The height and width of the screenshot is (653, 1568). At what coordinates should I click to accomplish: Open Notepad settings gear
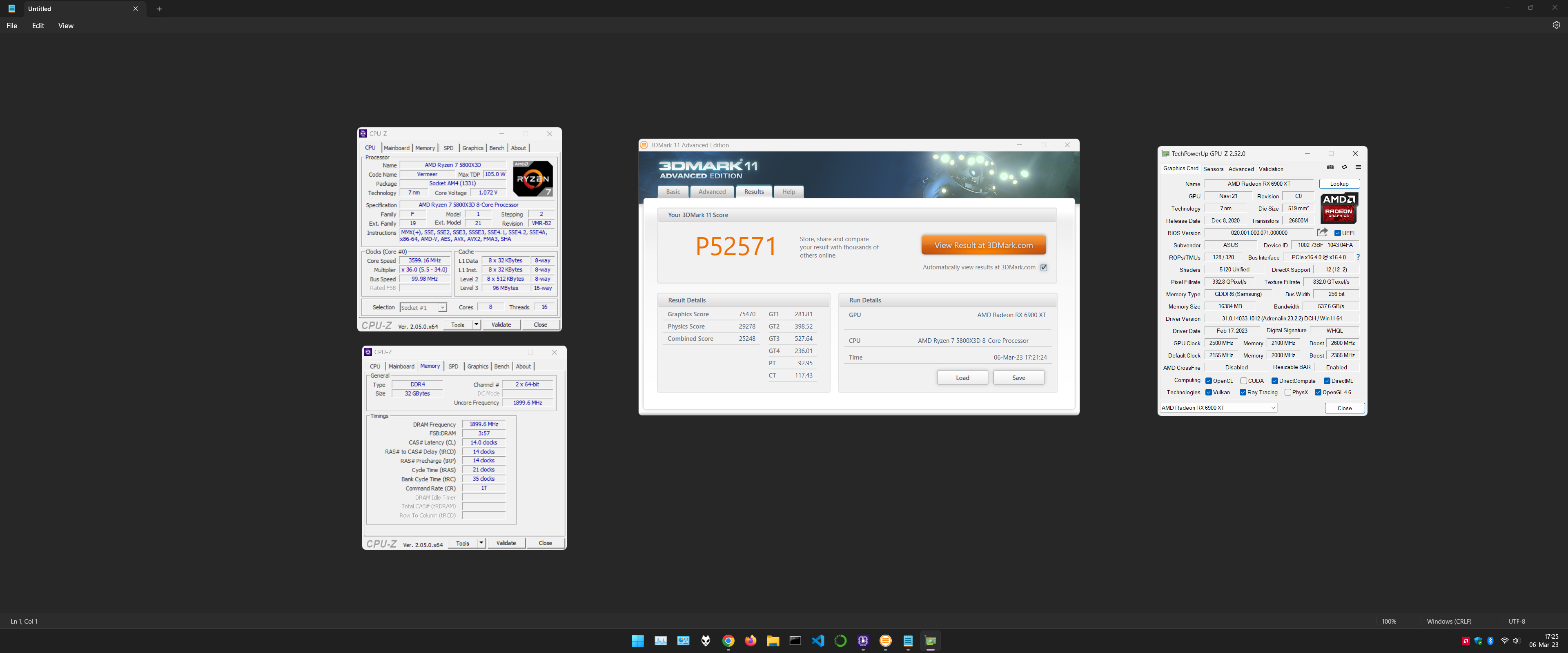pyautogui.click(x=1556, y=25)
